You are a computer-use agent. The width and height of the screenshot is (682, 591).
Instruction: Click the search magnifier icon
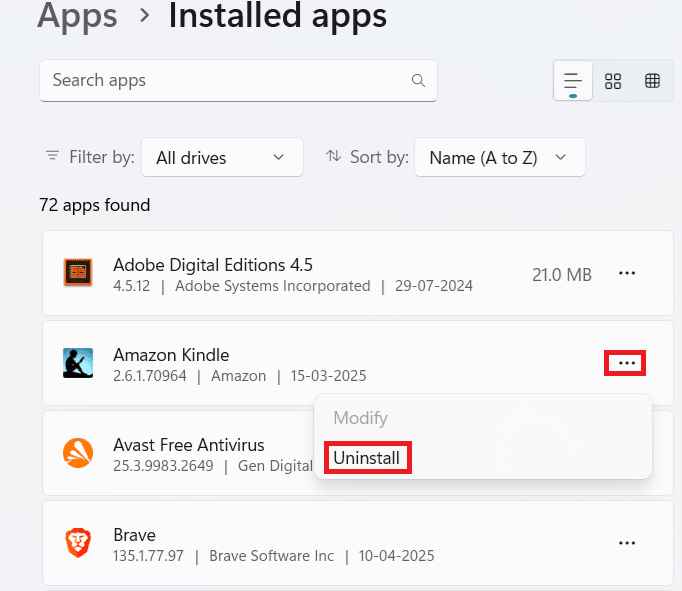418,80
